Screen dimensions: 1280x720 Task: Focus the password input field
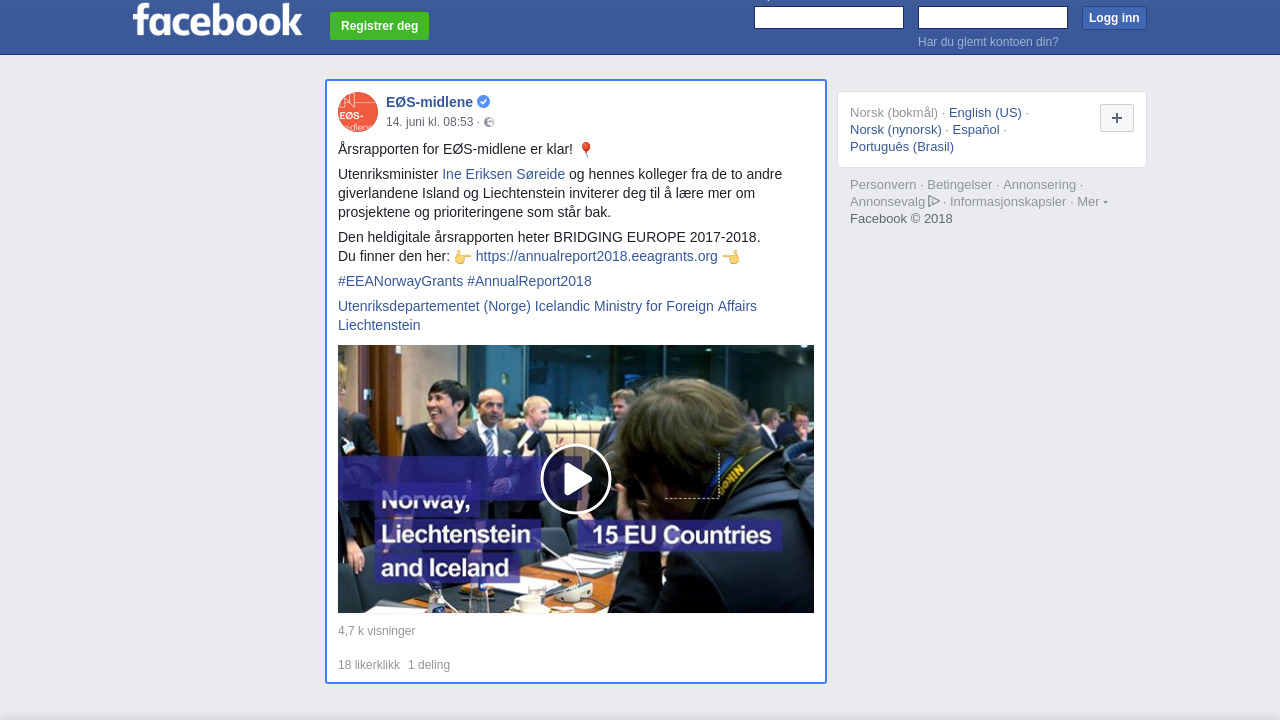993,18
